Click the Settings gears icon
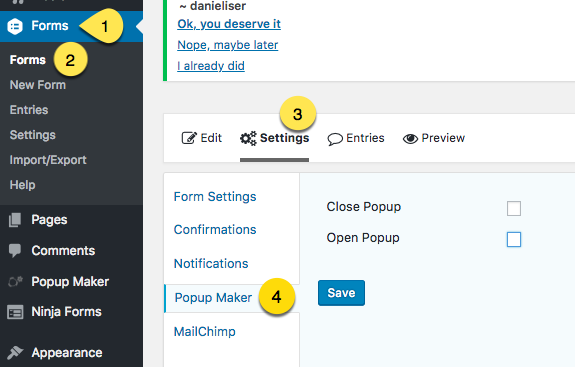The width and height of the screenshot is (575, 367). [x=248, y=138]
